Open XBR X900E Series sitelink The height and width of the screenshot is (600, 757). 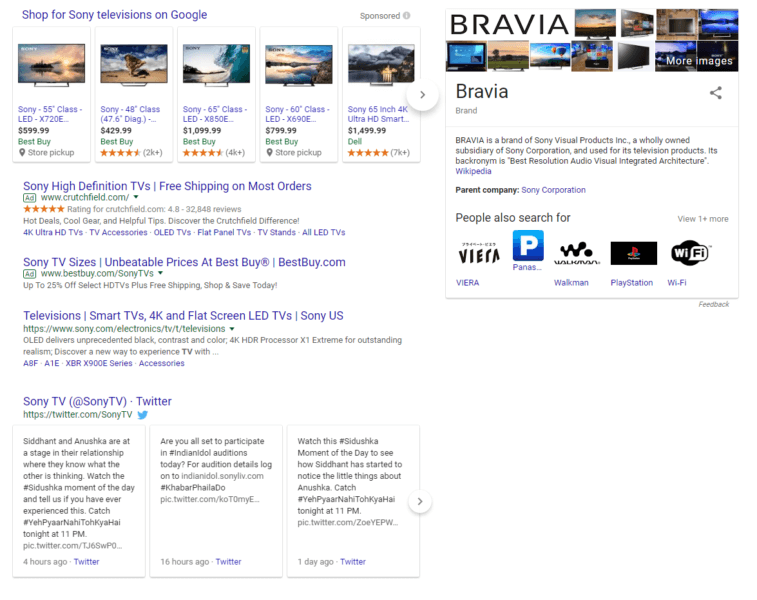point(99,363)
